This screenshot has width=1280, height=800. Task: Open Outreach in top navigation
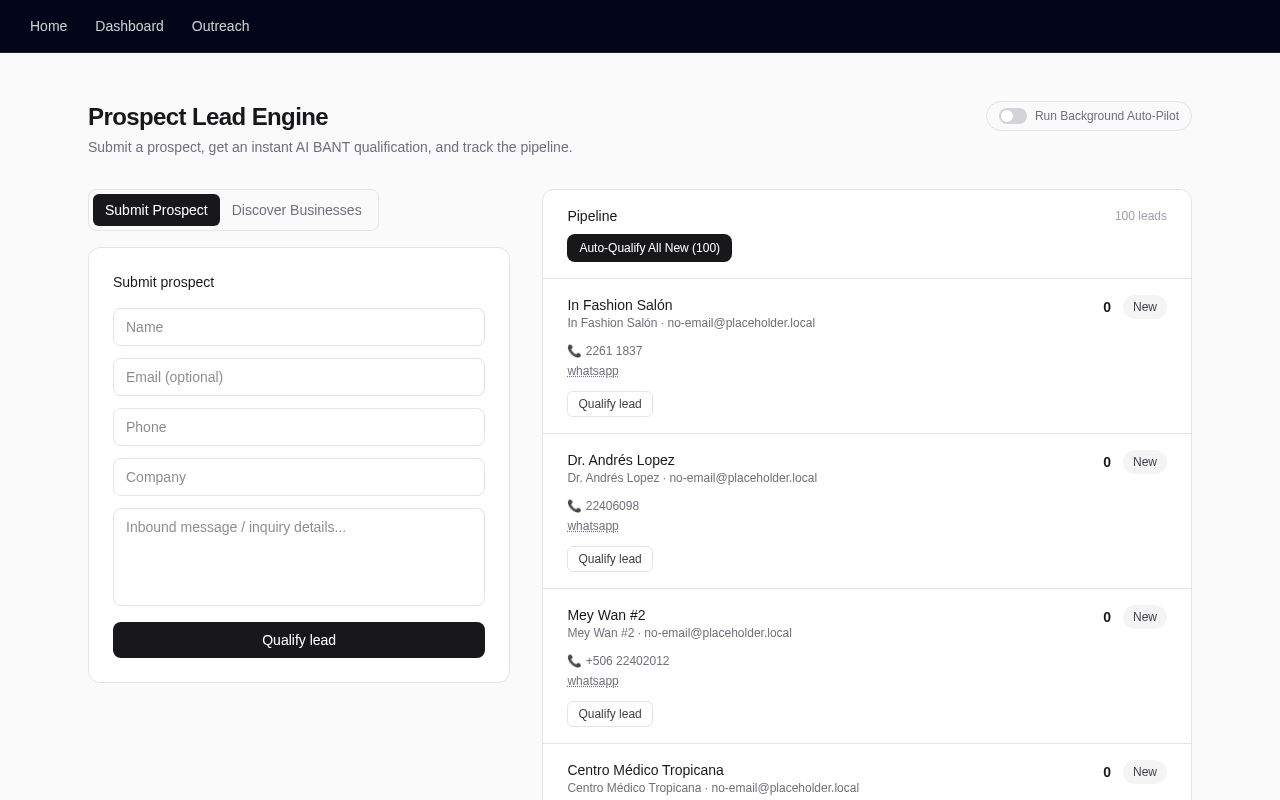click(221, 26)
